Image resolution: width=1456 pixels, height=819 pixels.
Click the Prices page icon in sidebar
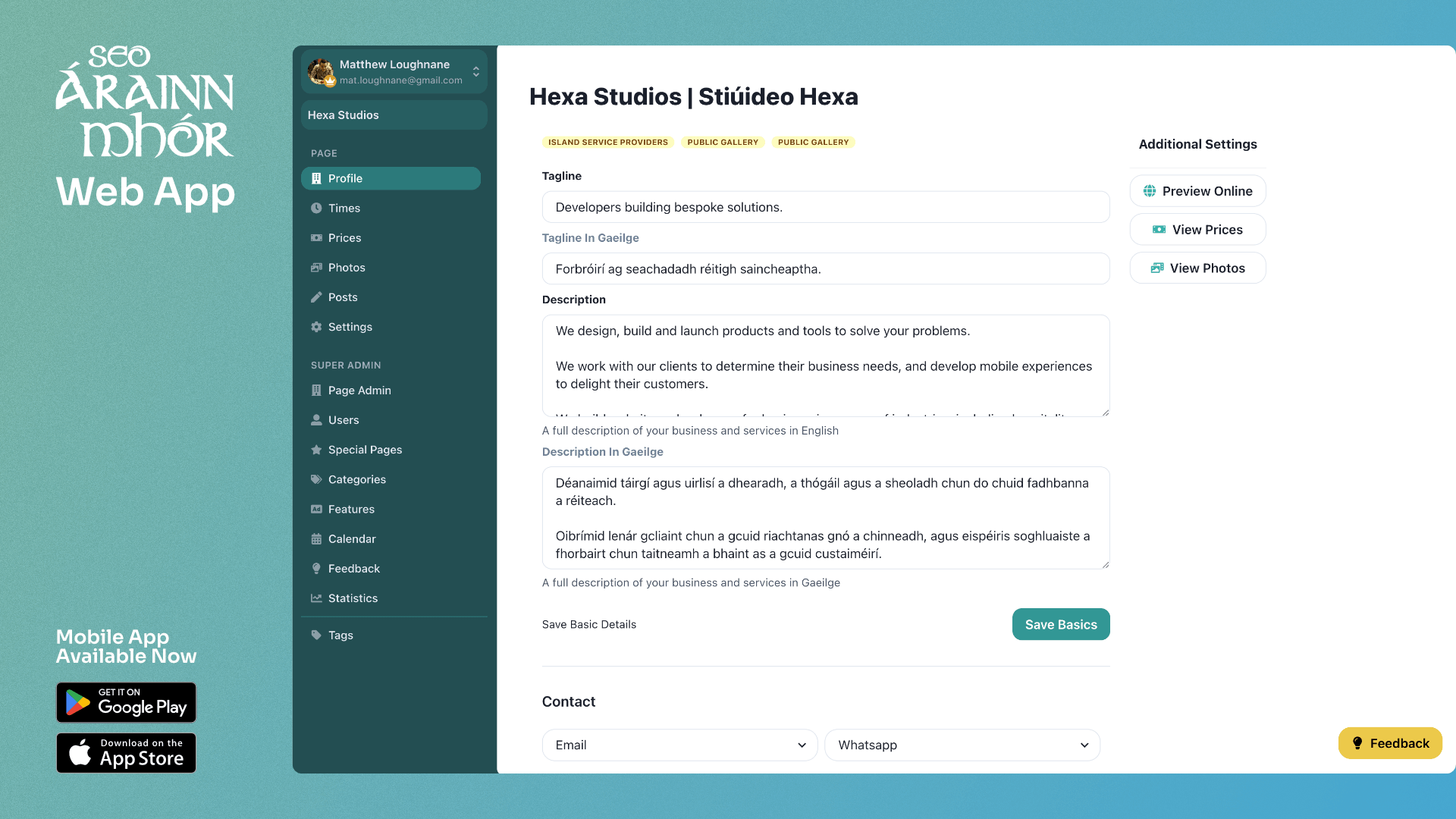317,237
